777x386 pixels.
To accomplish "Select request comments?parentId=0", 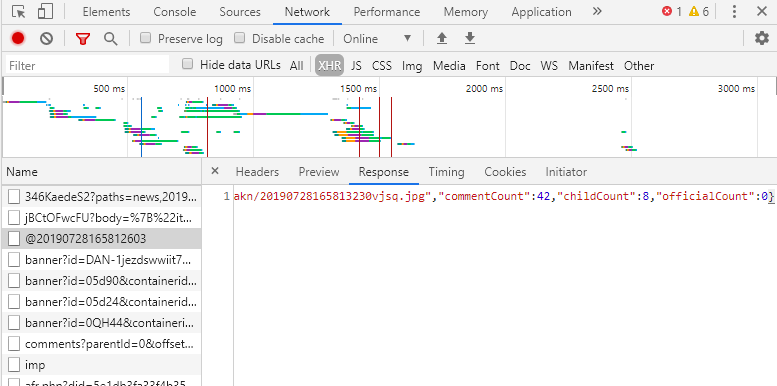I will (101, 344).
